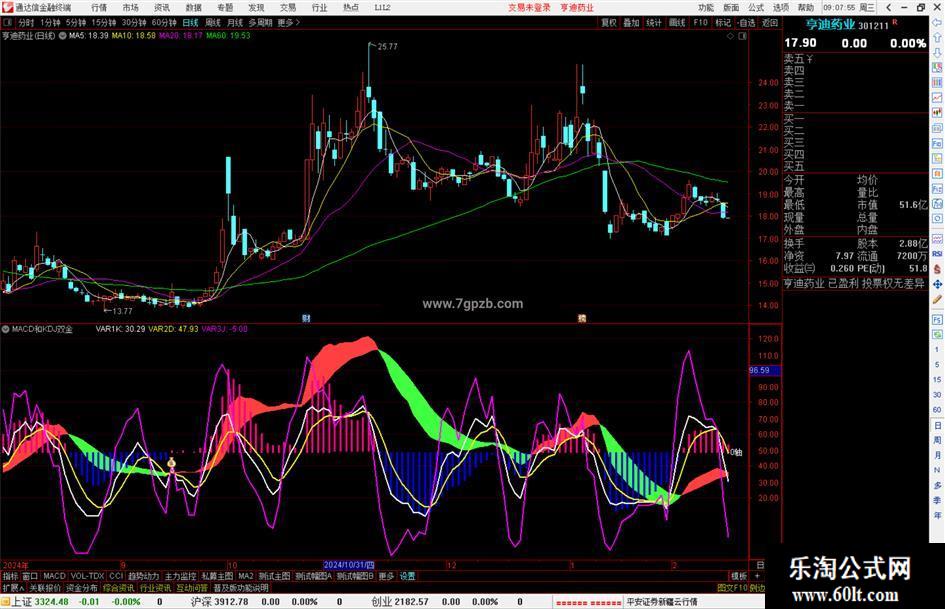Click the yellow icon left of 上证 index
This screenshot has width=945, height=609.
coord(5,602)
